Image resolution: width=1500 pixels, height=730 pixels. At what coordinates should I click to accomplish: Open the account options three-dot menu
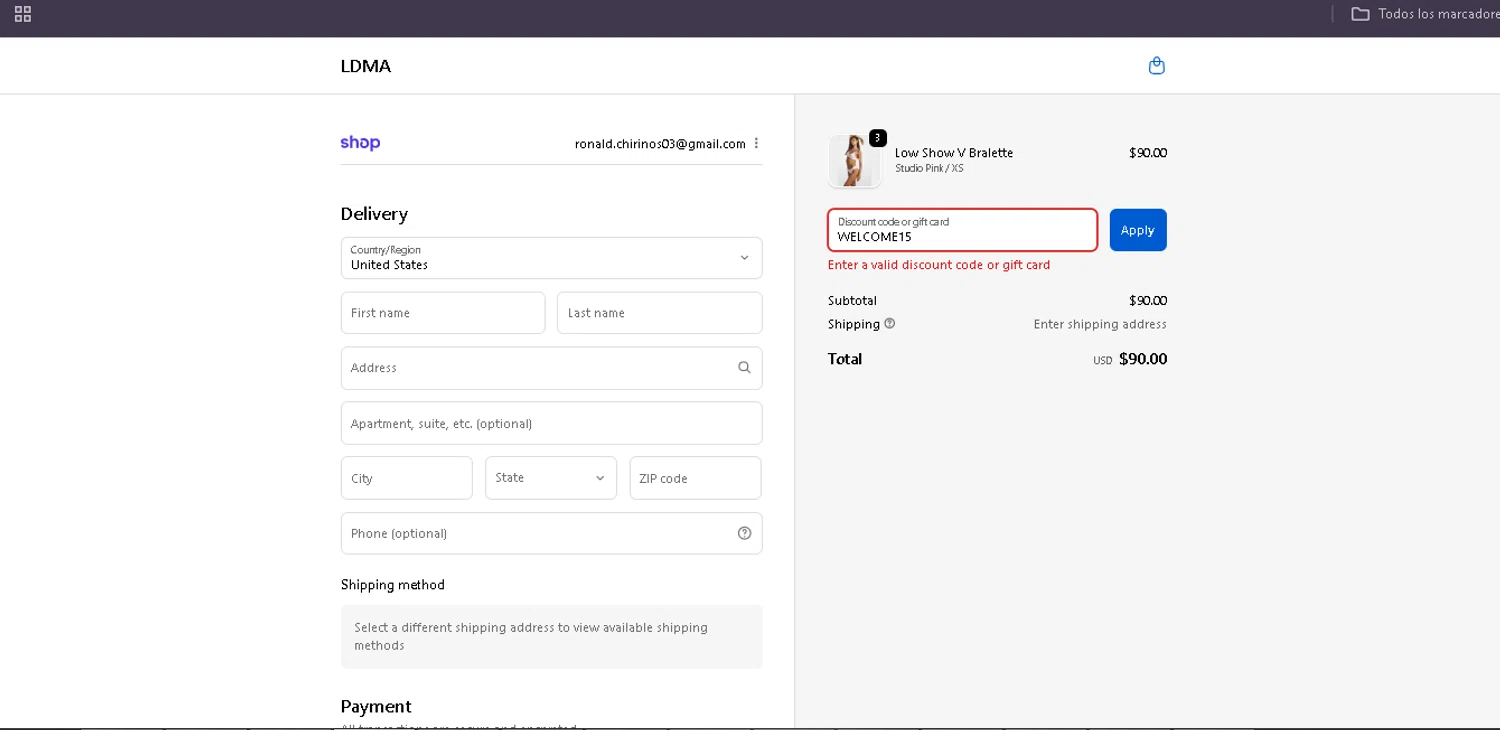756,143
